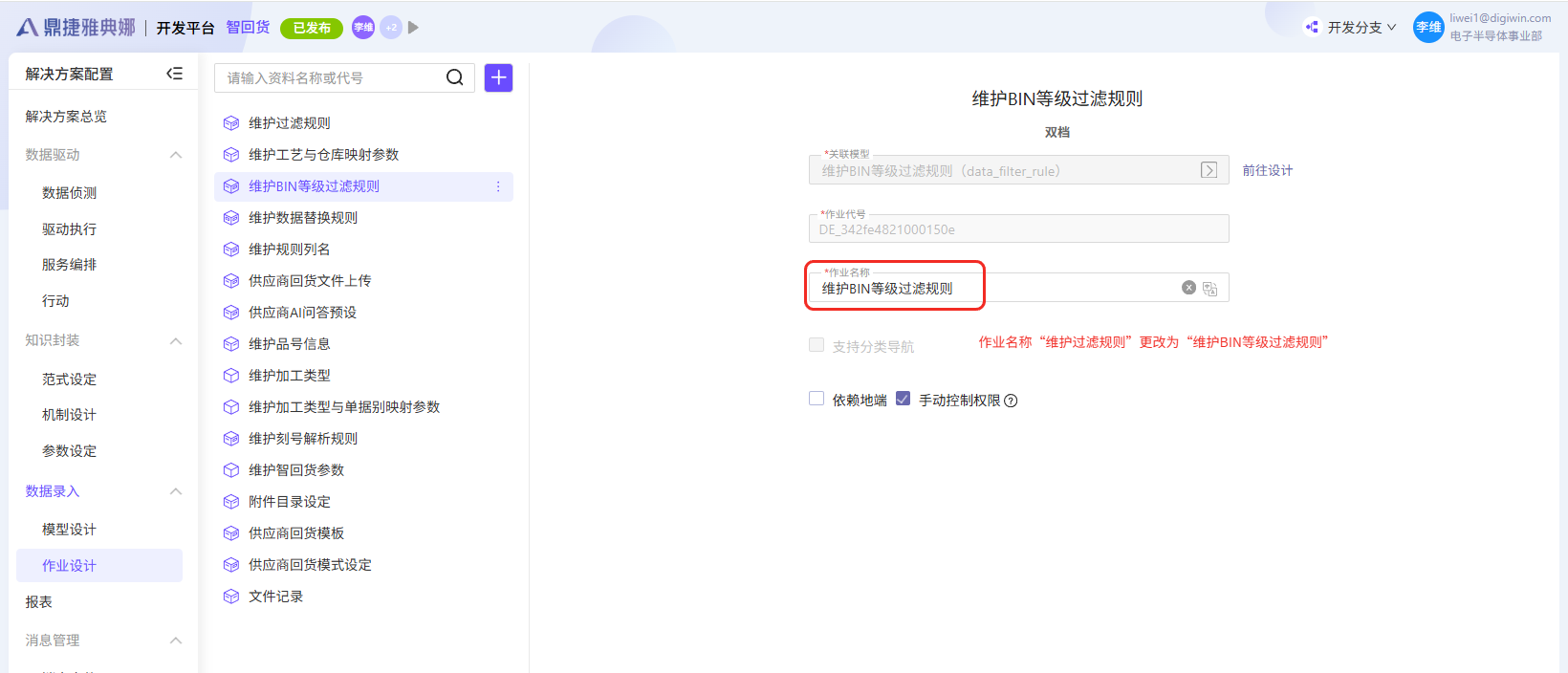This screenshot has width=1568, height=673.
Task: Open 模型设计 in the sidebar
Action: (69, 529)
